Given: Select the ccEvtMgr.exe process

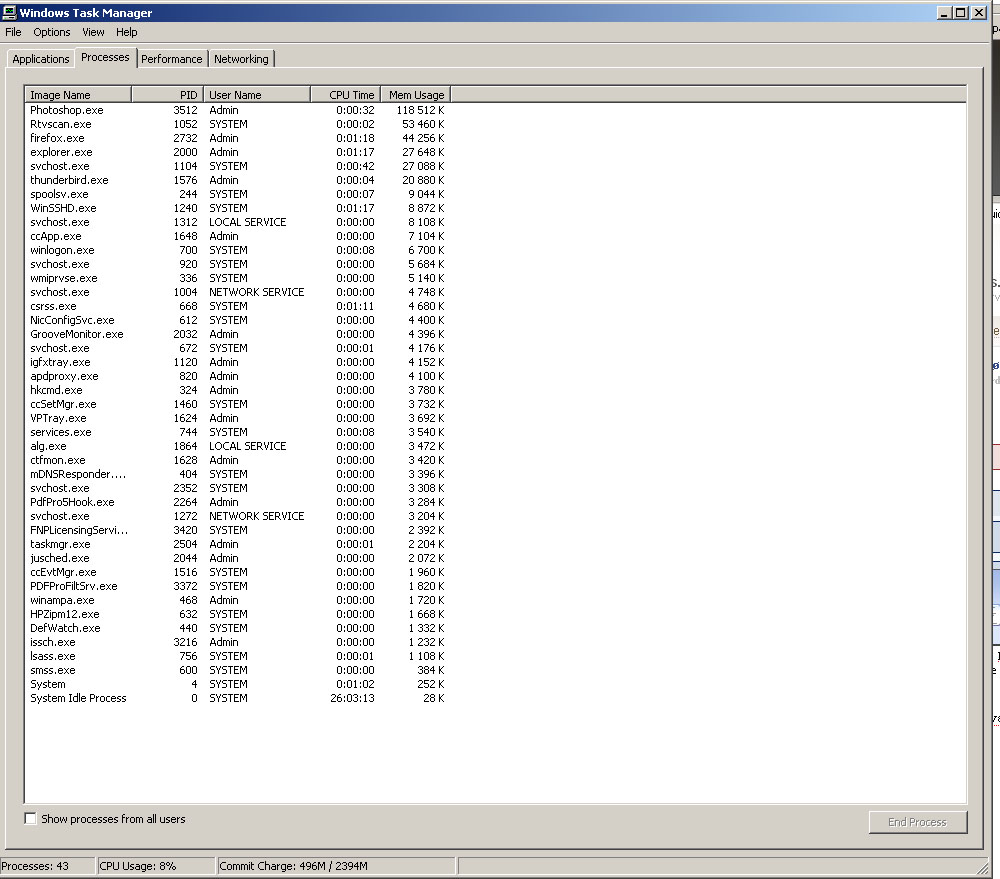Looking at the screenshot, I should coord(237,573).
